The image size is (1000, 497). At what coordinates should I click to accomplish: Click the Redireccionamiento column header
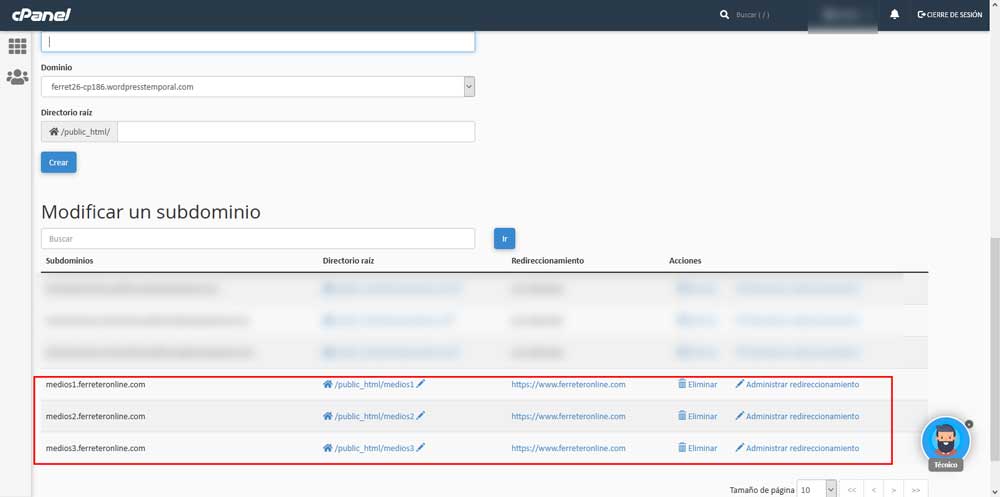tap(547, 261)
